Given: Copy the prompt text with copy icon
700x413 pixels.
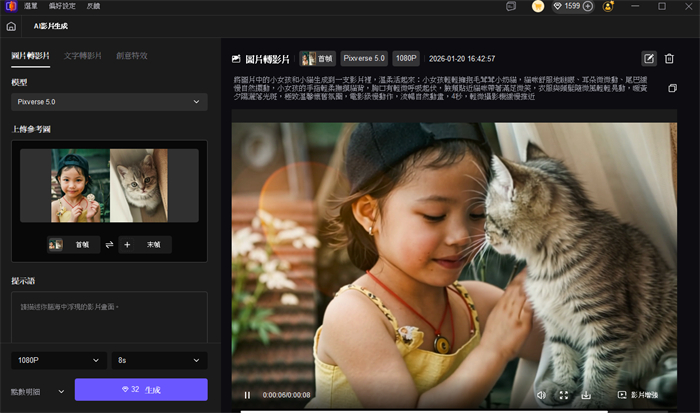Looking at the screenshot, I should (x=672, y=88).
